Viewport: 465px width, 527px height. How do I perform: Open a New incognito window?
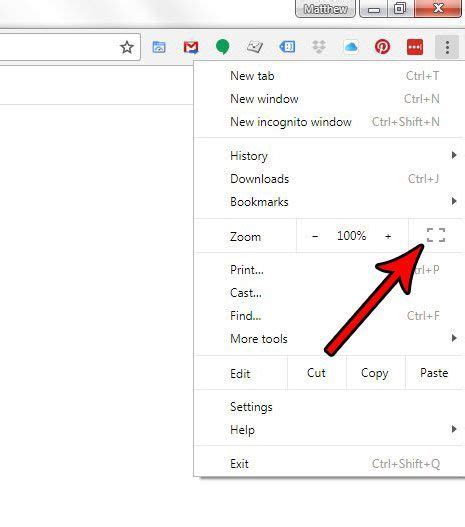[329, 122]
